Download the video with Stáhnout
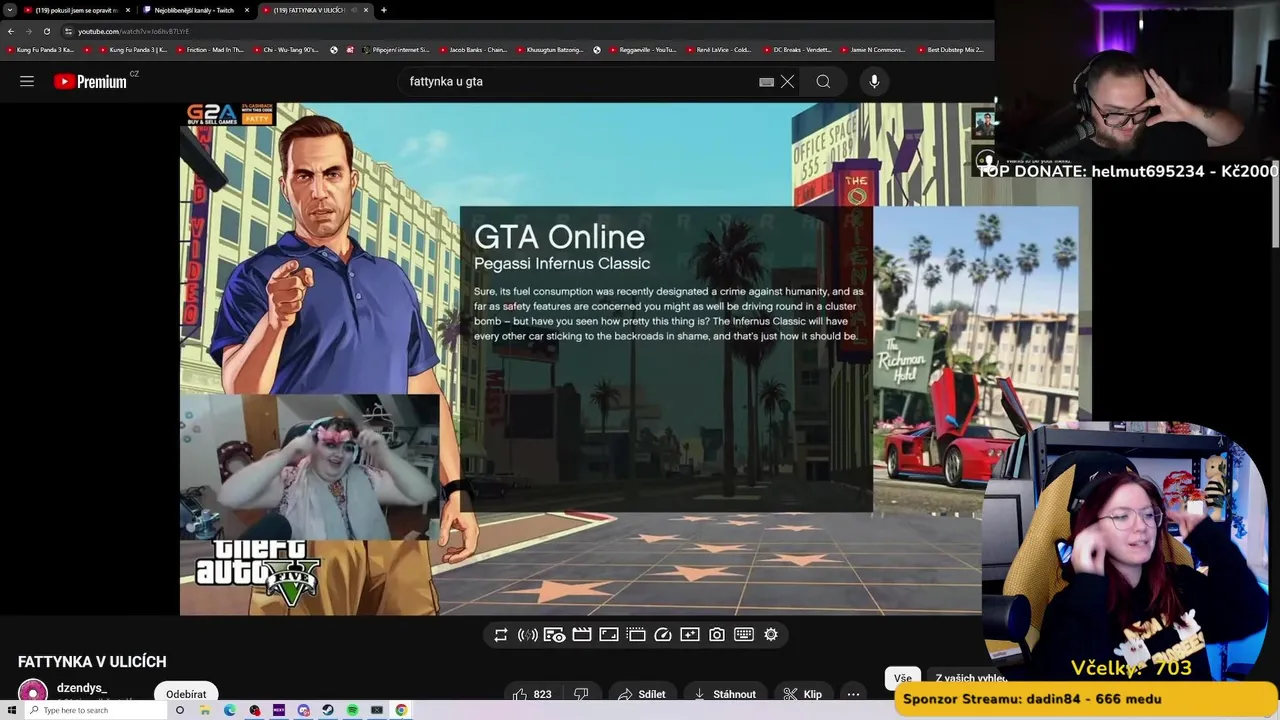The height and width of the screenshot is (720, 1280). pos(725,694)
